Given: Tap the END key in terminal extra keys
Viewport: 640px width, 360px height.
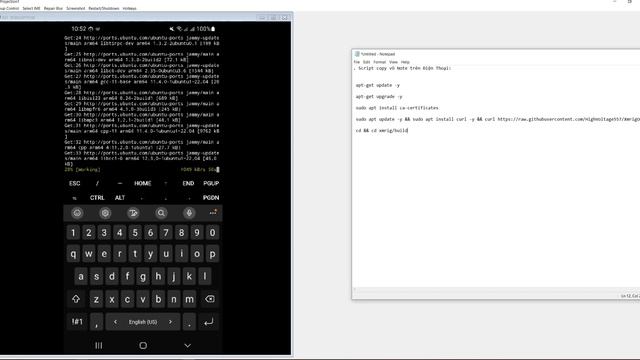Looking at the screenshot, I should click(x=188, y=184).
